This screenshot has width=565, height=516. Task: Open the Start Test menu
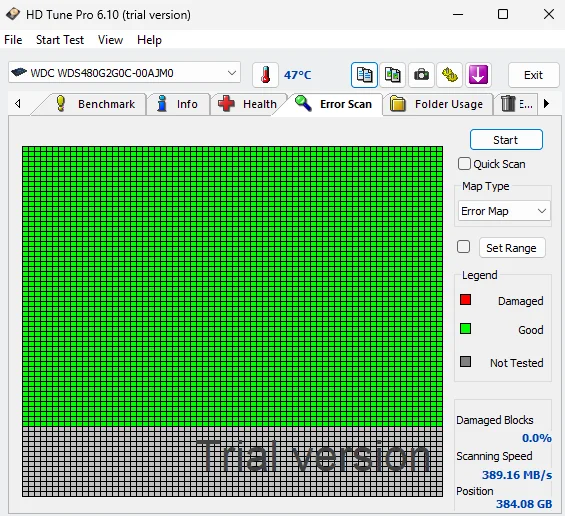tap(60, 40)
